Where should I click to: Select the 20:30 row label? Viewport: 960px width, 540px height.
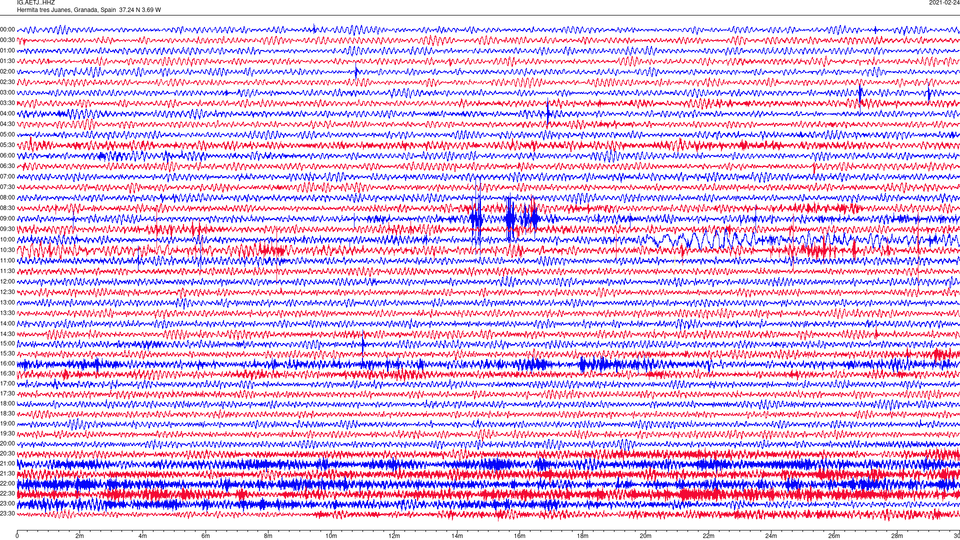(7, 453)
